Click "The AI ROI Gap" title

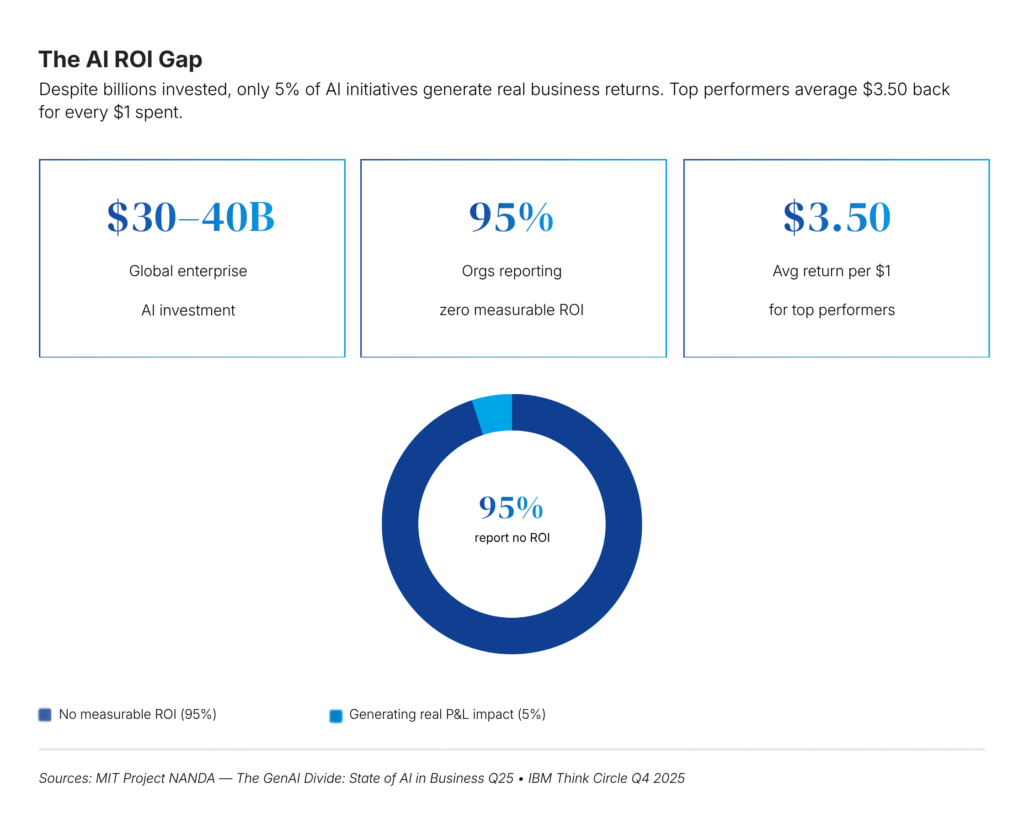pos(120,59)
